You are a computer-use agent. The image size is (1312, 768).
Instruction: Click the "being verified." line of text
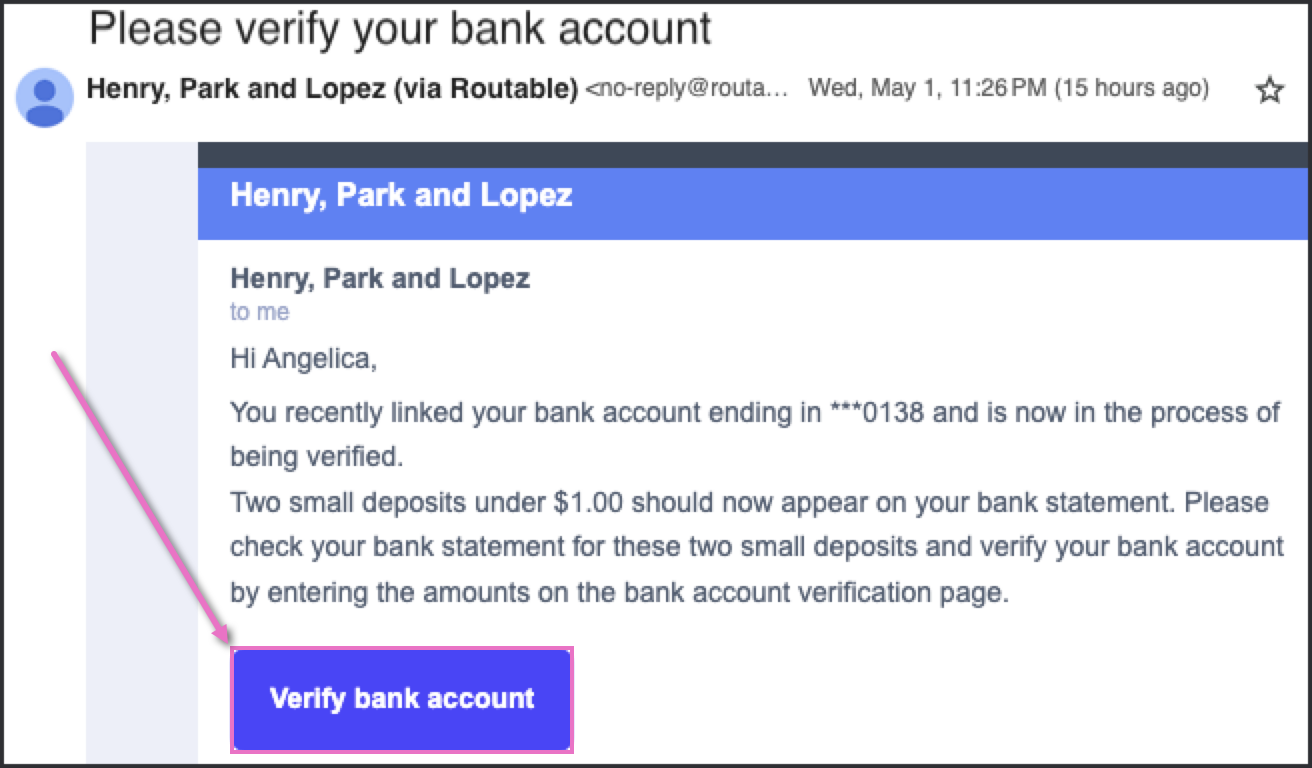tap(316, 457)
